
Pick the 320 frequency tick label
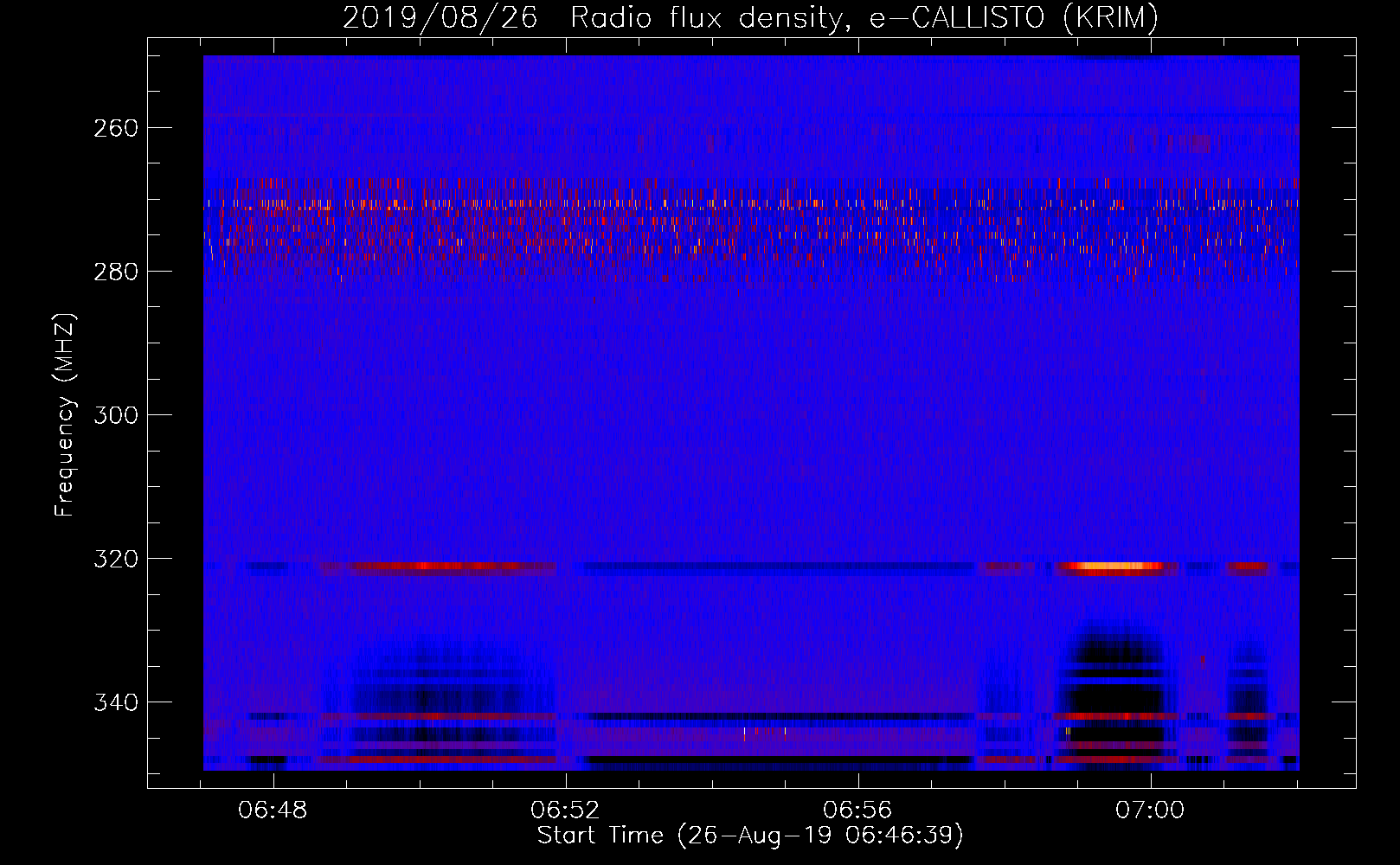pyautogui.click(x=115, y=559)
